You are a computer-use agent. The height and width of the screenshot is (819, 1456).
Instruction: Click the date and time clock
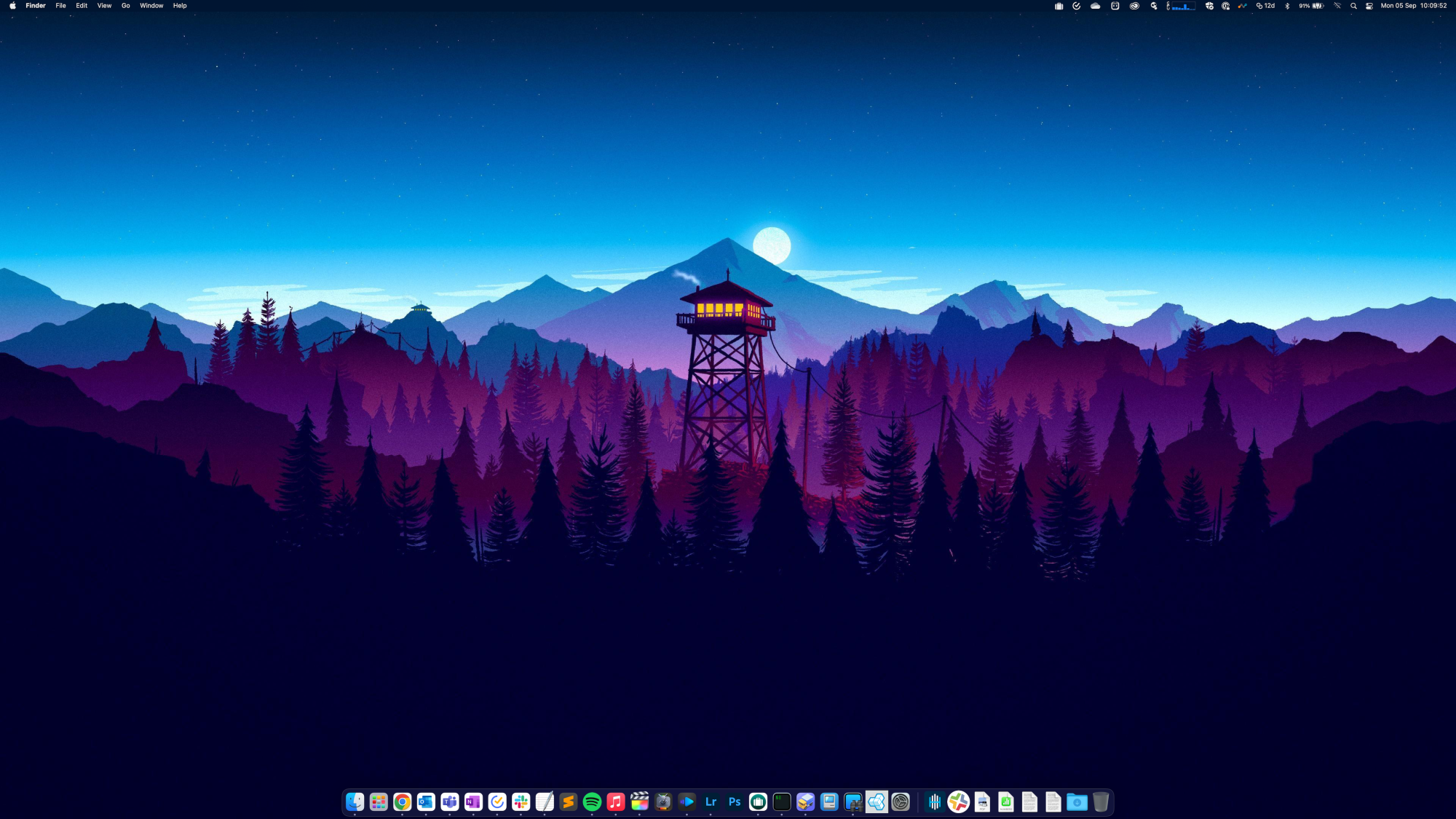tap(1413, 6)
